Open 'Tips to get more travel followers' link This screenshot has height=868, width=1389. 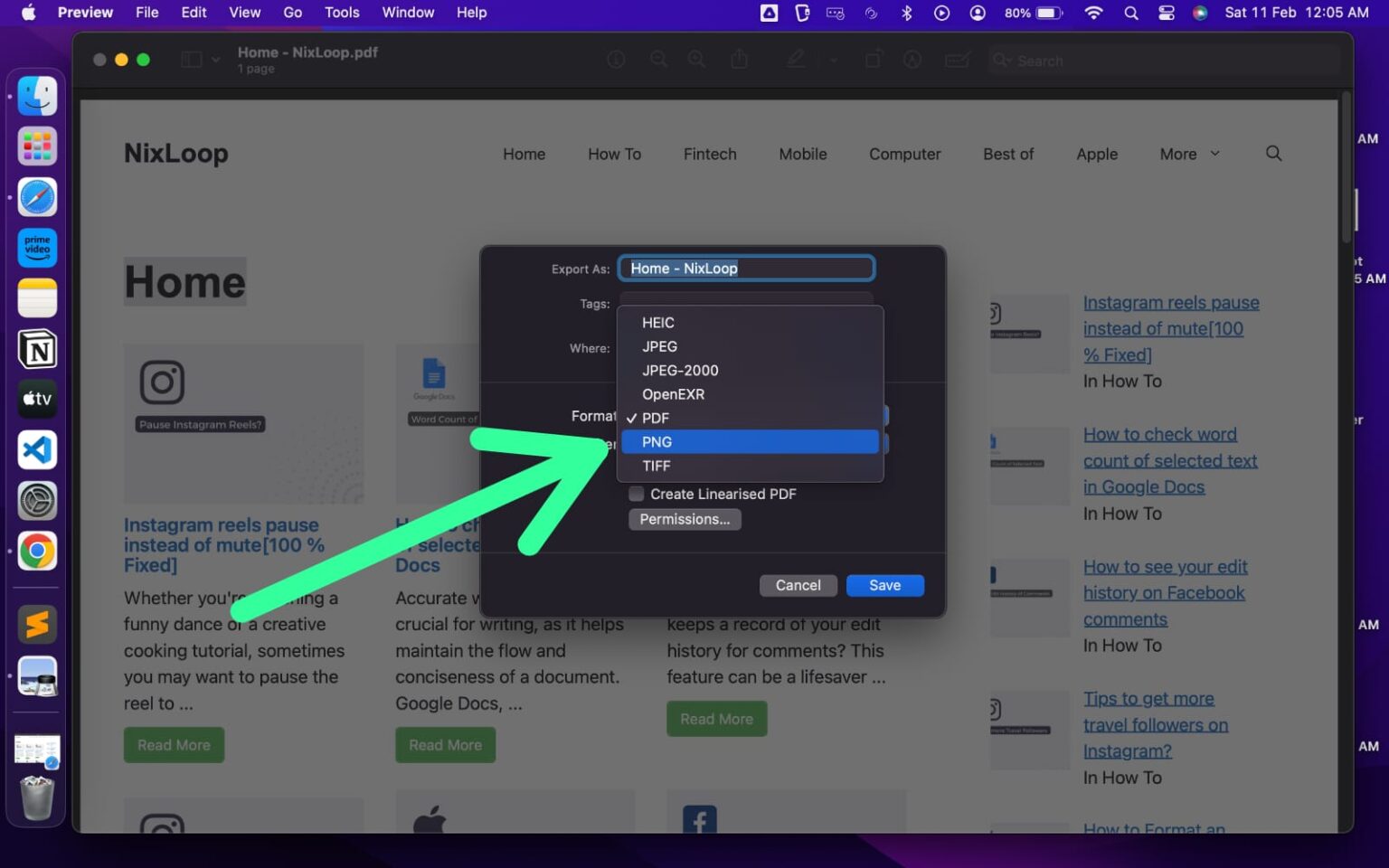(x=1156, y=724)
